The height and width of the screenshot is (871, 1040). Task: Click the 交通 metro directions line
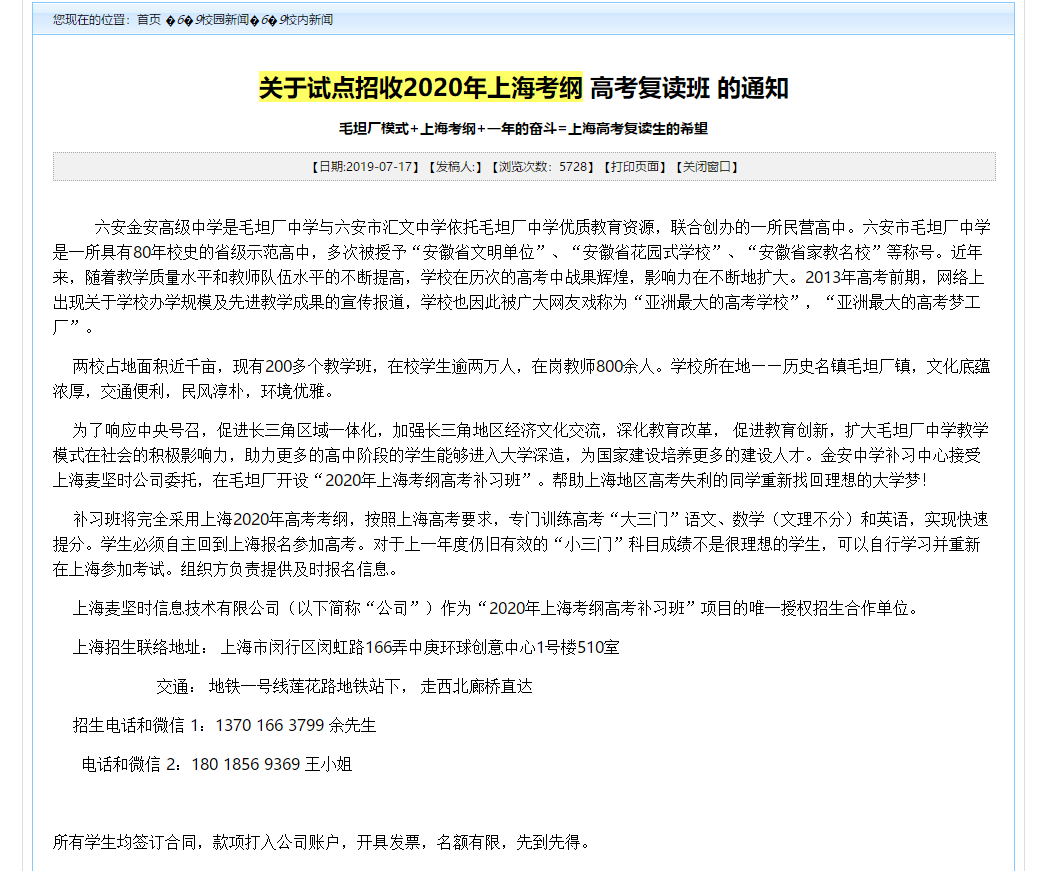pos(344,686)
